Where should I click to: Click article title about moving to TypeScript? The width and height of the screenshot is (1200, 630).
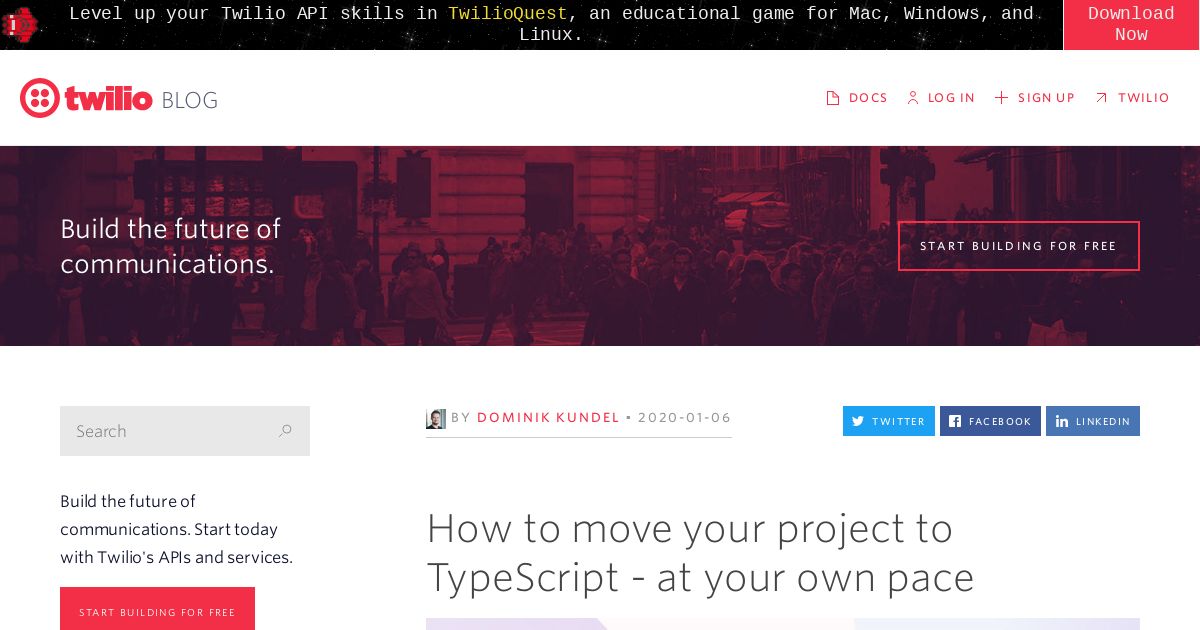[700, 553]
